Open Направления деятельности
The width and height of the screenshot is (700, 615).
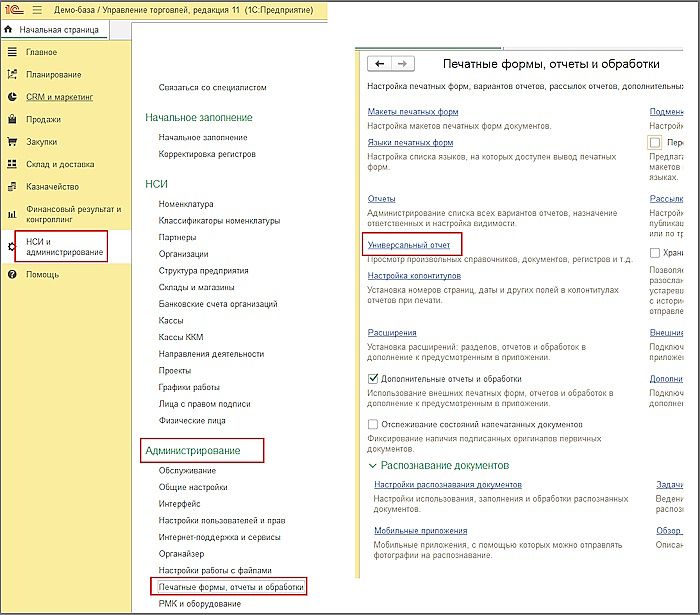(x=211, y=354)
